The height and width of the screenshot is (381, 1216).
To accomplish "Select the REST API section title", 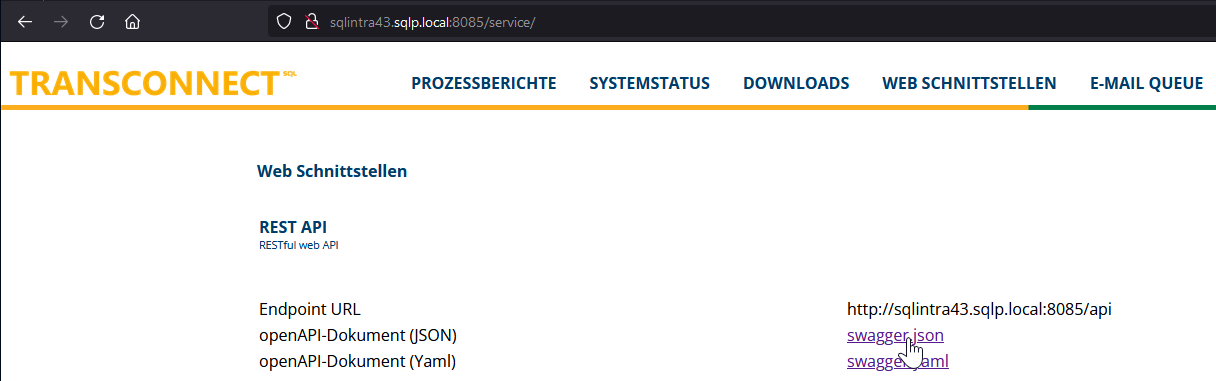I will [293, 228].
